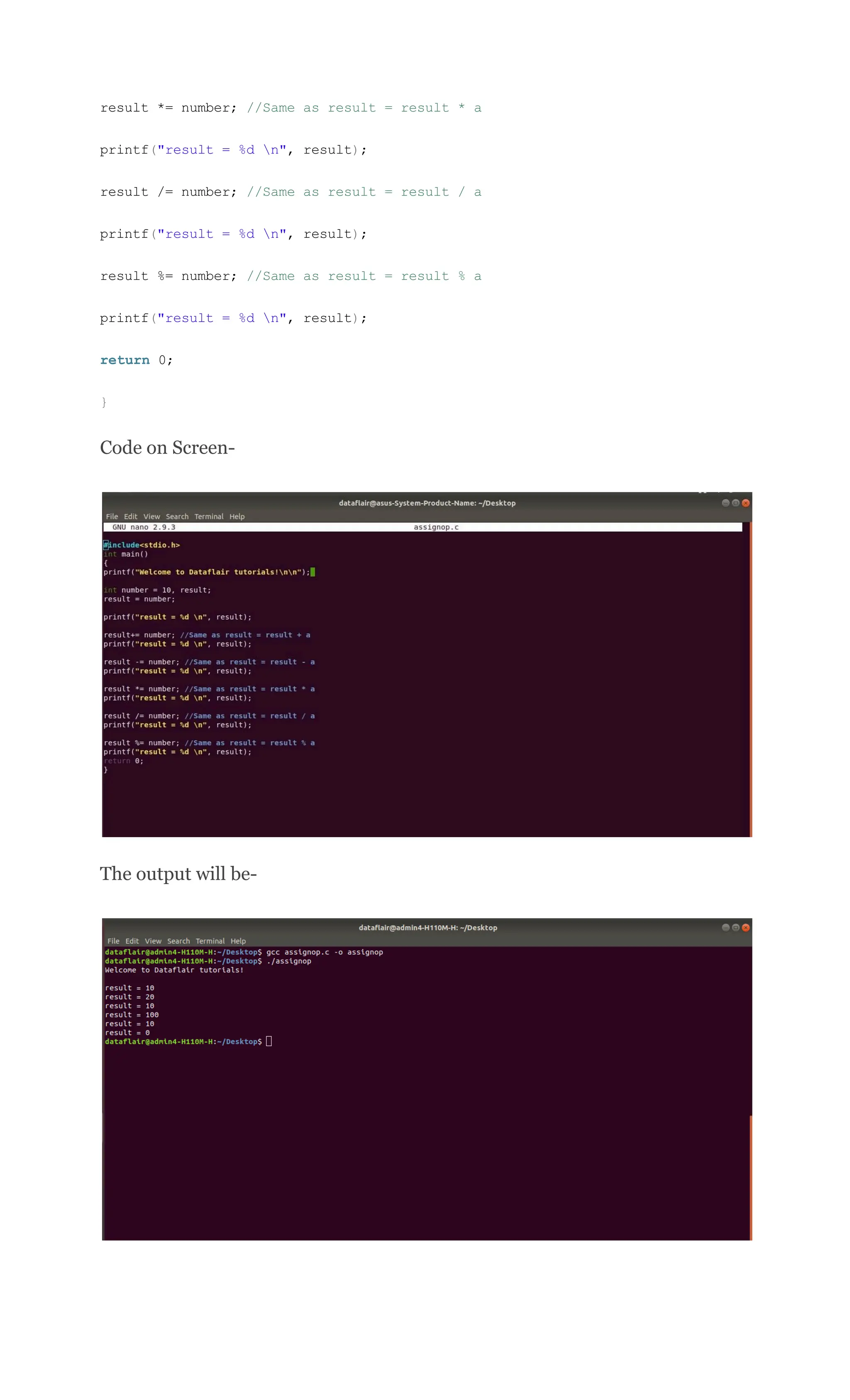
Task: Click 'int main()' line in nano
Action: [x=126, y=554]
